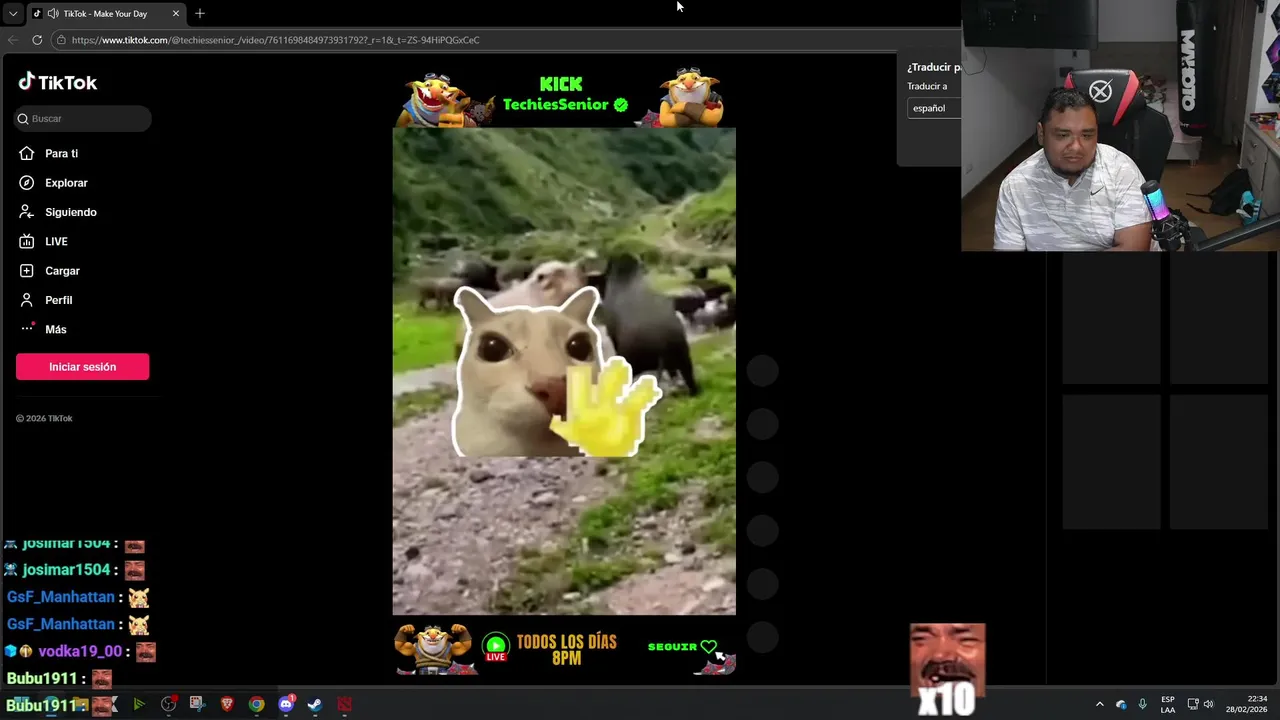Open the green arrow app on taskbar
The height and width of the screenshot is (720, 1280).
139,704
